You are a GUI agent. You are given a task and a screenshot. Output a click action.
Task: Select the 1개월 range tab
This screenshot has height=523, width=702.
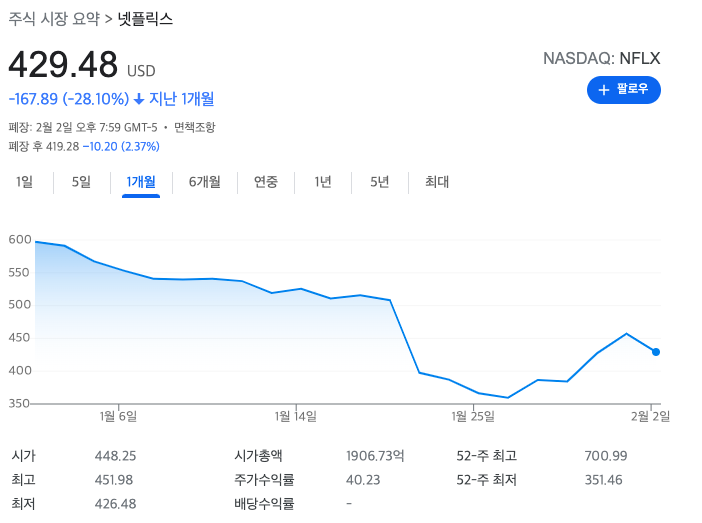click(x=141, y=182)
